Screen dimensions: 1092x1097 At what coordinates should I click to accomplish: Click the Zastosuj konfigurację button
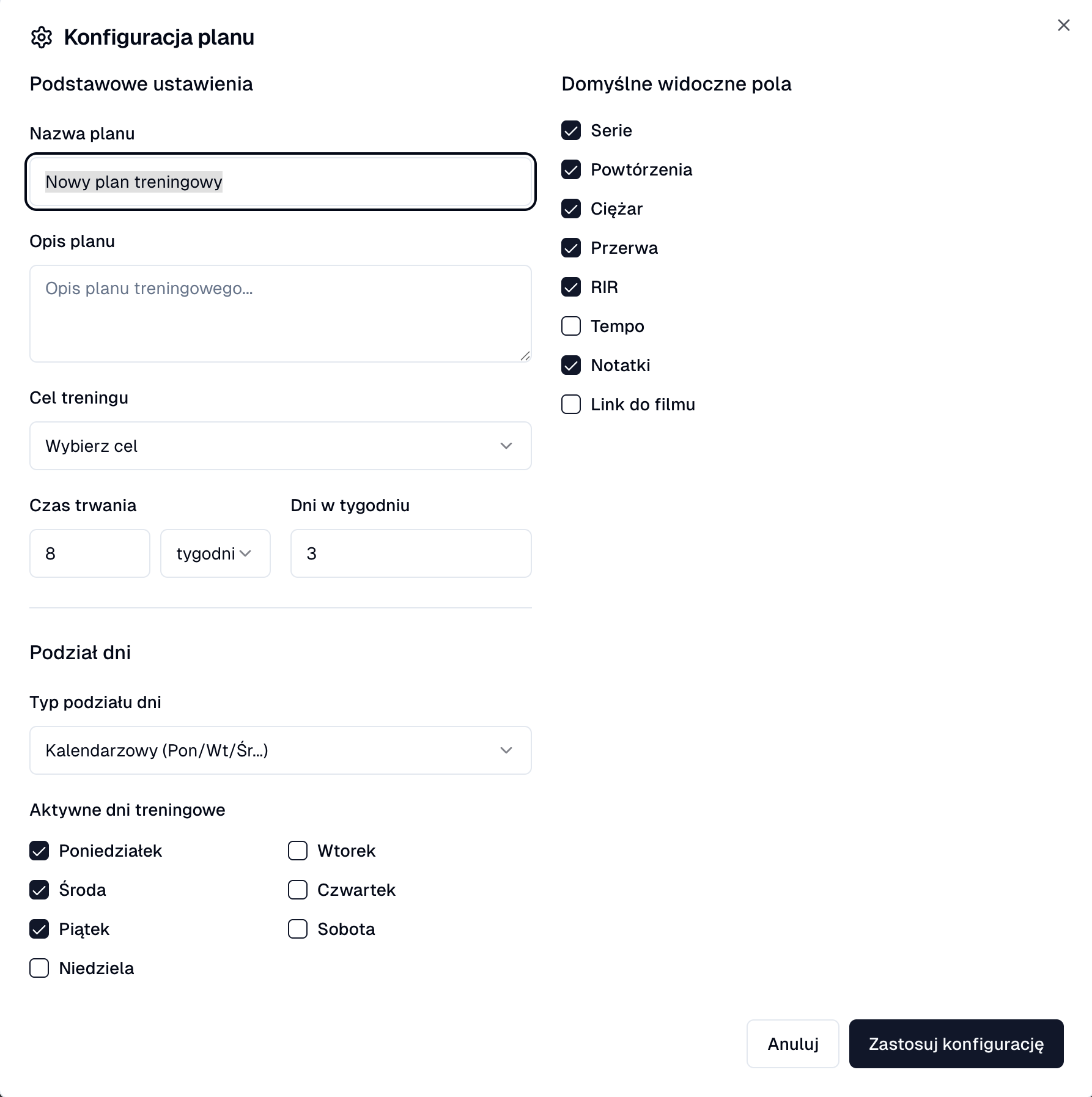(x=956, y=1044)
